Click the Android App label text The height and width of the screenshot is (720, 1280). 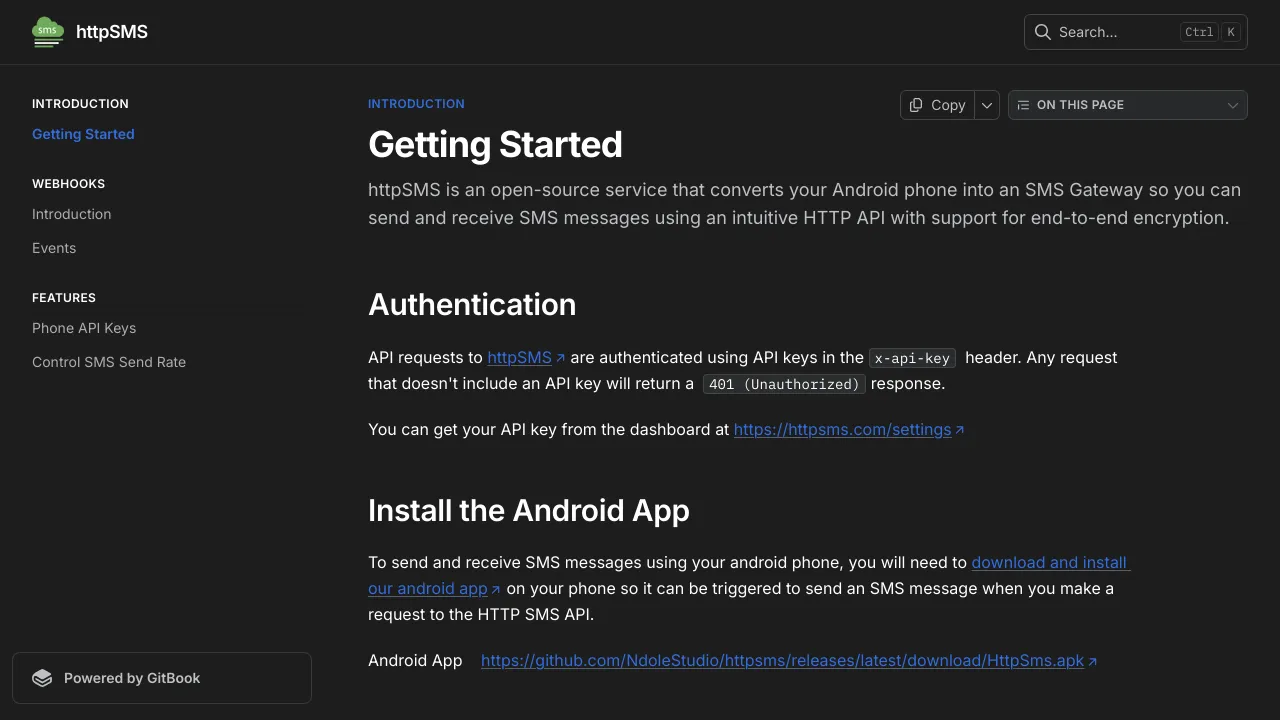(415, 660)
